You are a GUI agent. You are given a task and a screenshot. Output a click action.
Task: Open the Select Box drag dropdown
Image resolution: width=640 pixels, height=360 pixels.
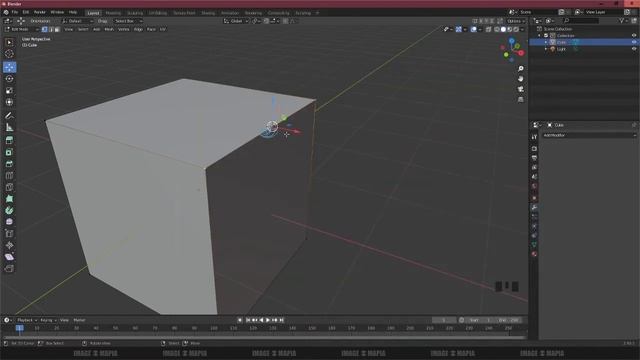[x=127, y=21]
